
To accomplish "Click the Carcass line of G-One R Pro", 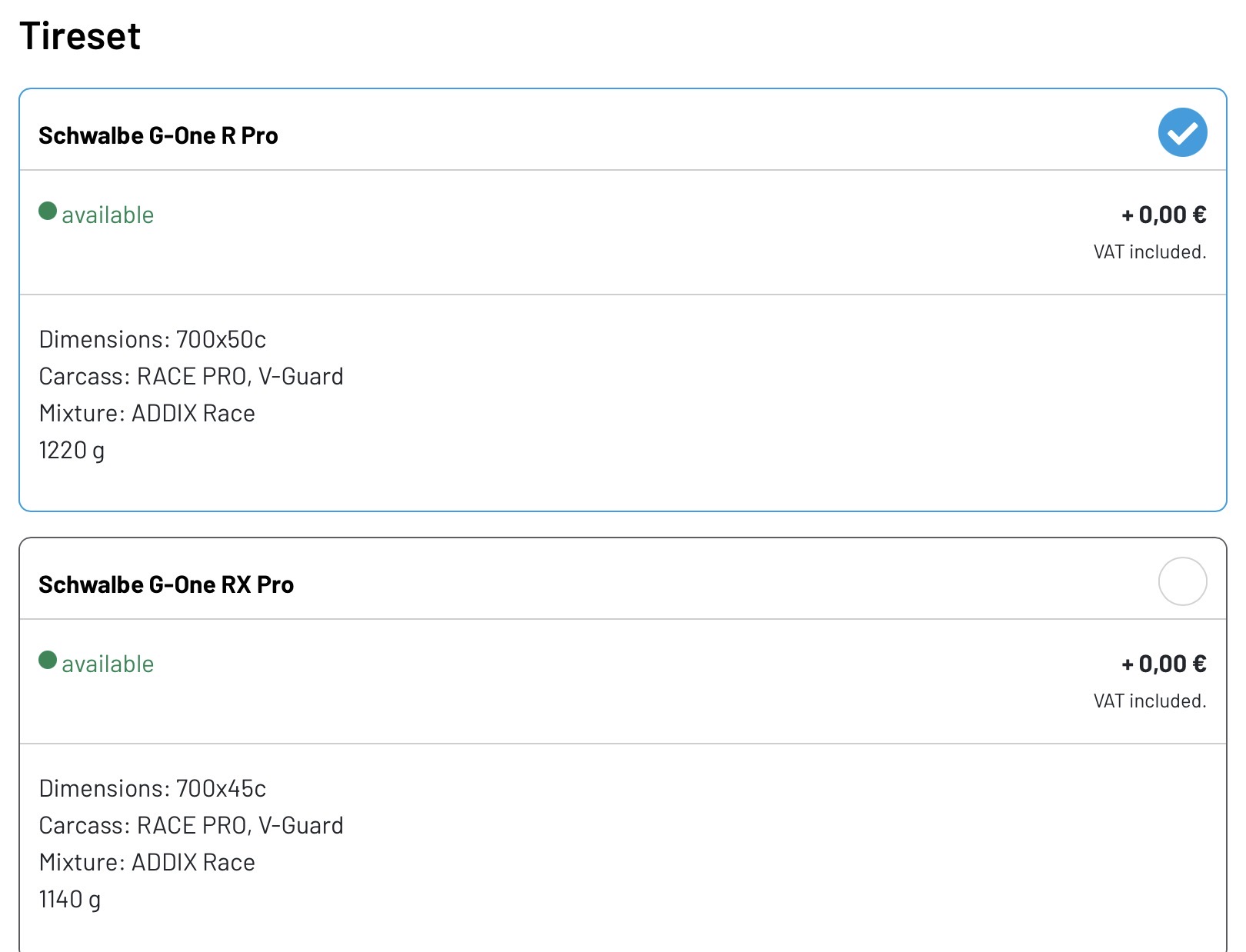I will pyautogui.click(x=191, y=377).
